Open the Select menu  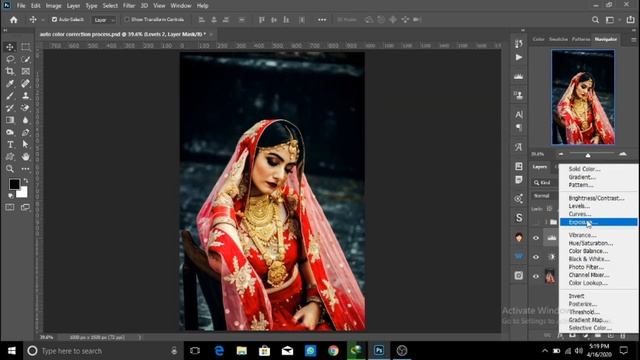pos(110,6)
